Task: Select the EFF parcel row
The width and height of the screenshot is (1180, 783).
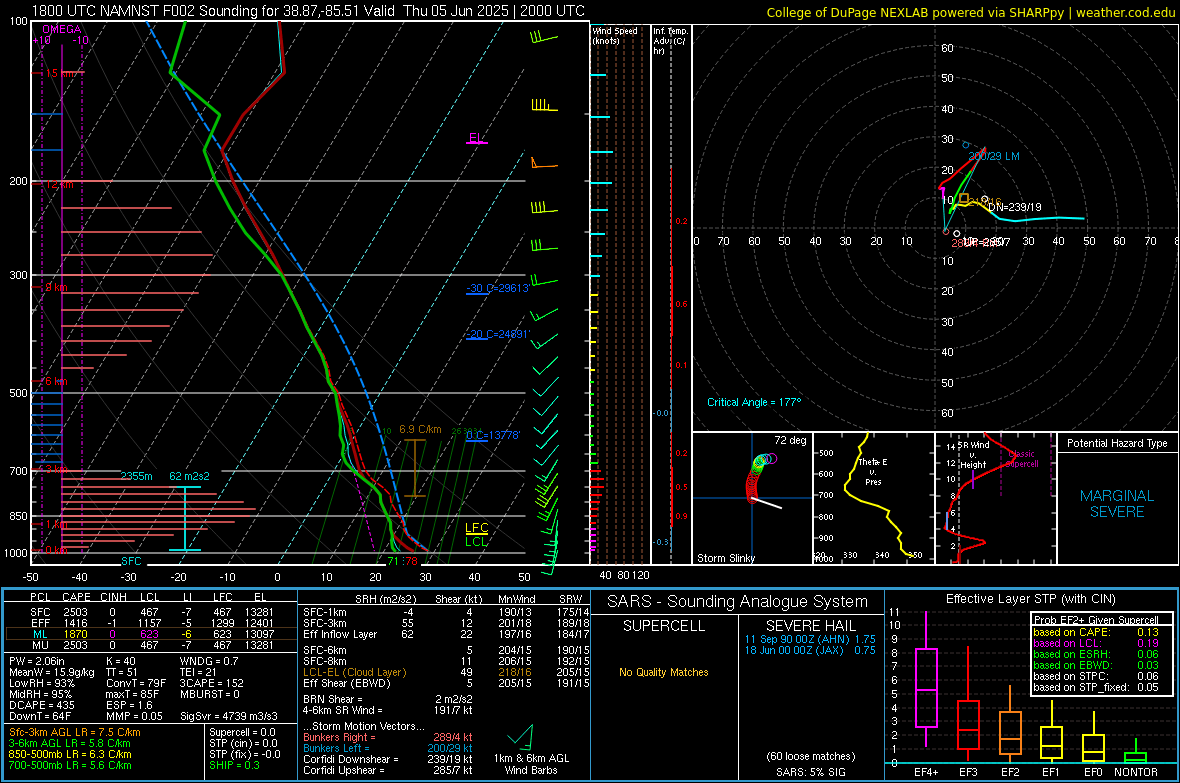Action: click(x=151, y=623)
